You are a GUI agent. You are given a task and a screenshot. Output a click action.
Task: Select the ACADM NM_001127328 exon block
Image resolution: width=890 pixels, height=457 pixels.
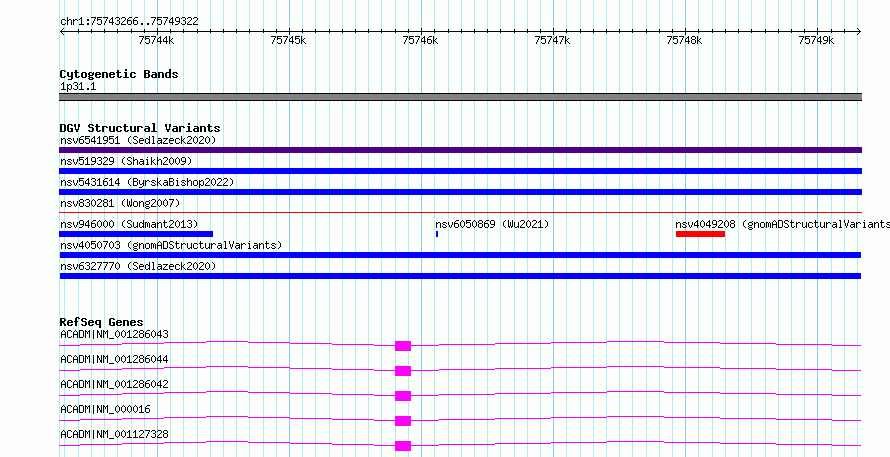pos(403,446)
